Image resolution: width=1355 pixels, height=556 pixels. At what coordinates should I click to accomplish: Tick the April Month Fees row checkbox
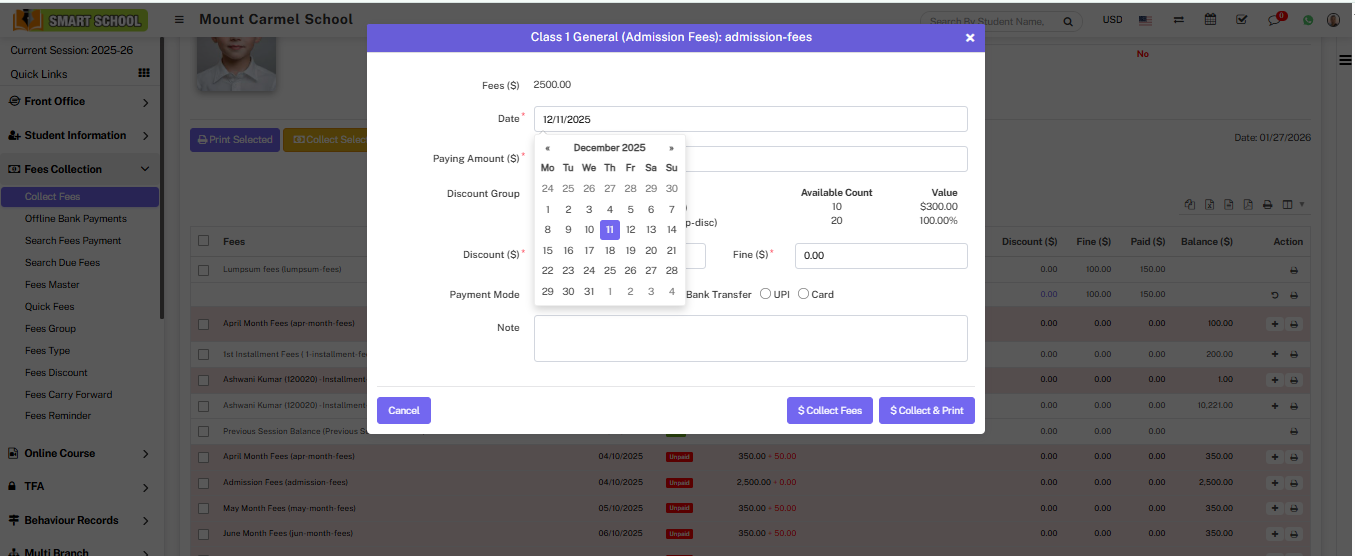coord(204,324)
